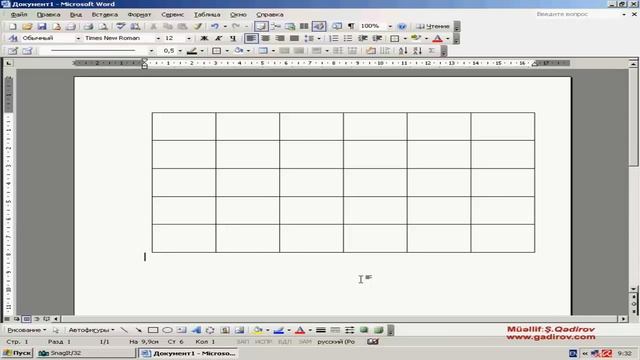Image resolution: width=640 pixels, height=360 pixels.
Task: Open the 0,5 line weight dropdown
Action: pyautogui.click(x=180, y=51)
